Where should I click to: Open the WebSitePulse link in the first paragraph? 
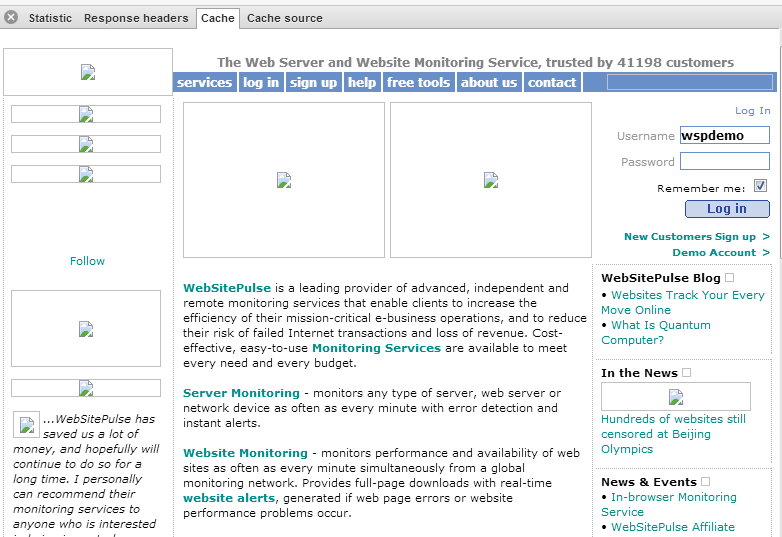227,288
